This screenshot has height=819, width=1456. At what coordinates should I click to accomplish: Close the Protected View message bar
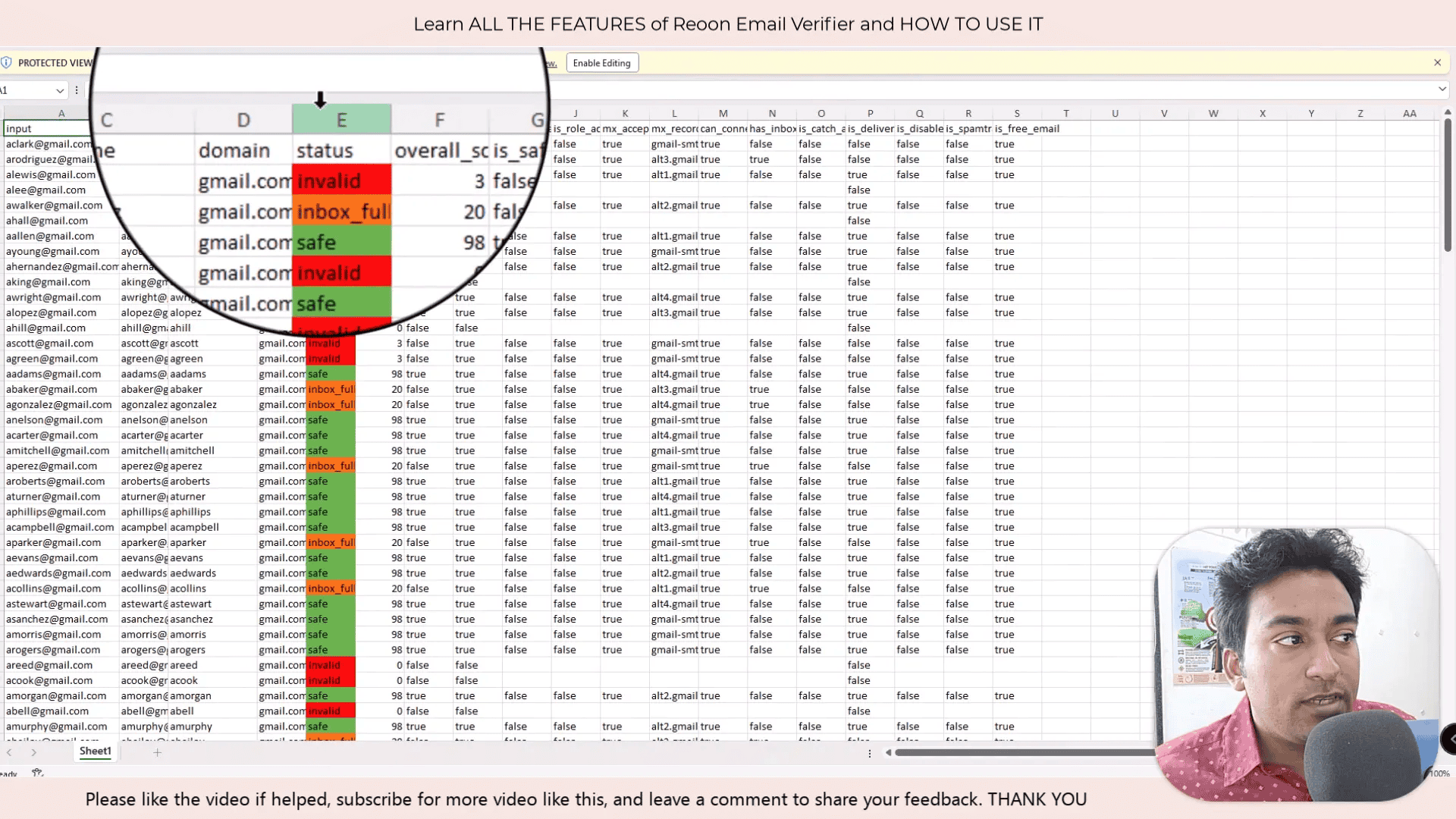pos(1437,63)
